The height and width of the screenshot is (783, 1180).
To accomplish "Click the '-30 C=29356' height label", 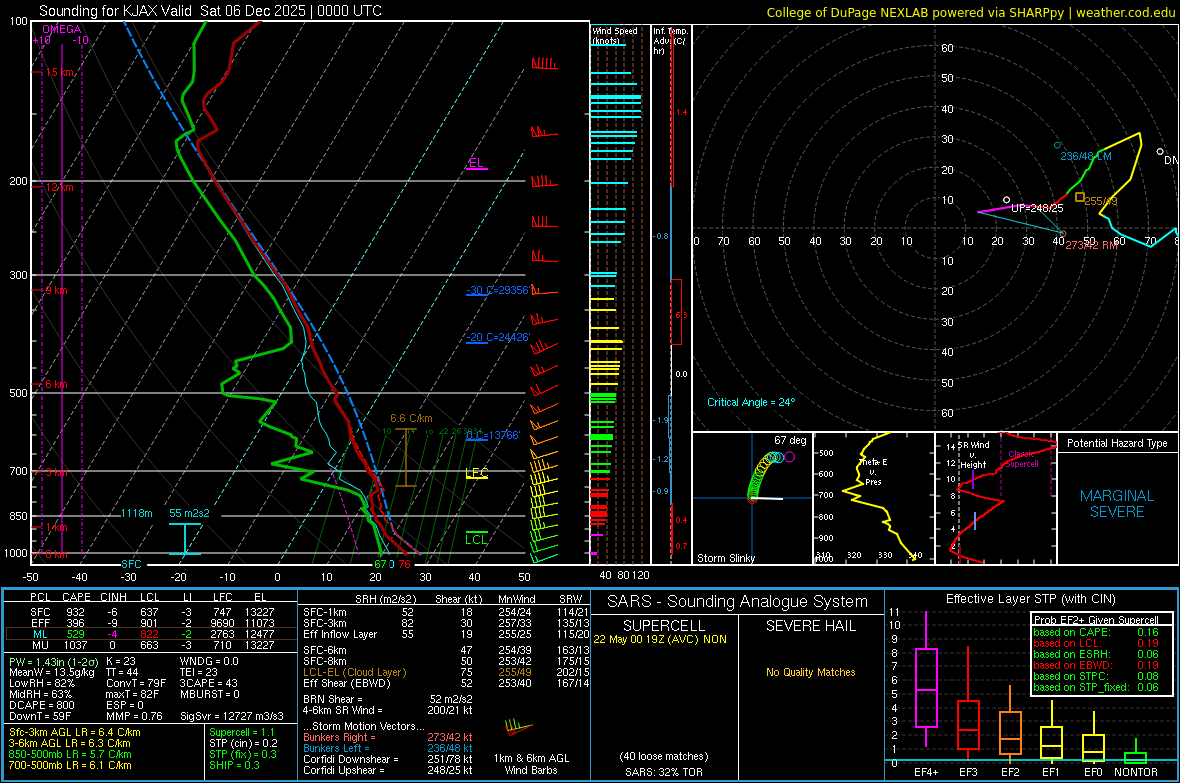I will coord(498,290).
